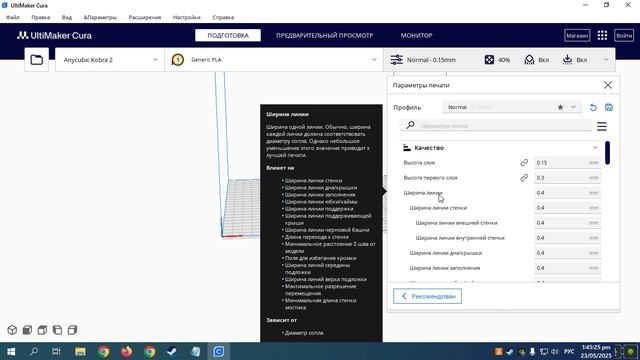Open Firefox from the taskbar
The image size is (640, 360).
pyautogui.click(x=127, y=351)
